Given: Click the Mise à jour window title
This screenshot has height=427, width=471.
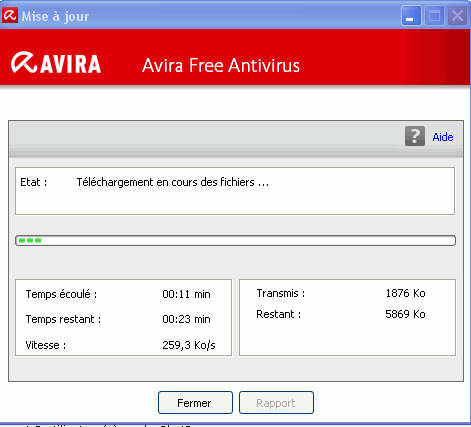Looking at the screenshot, I should tap(55, 16).
